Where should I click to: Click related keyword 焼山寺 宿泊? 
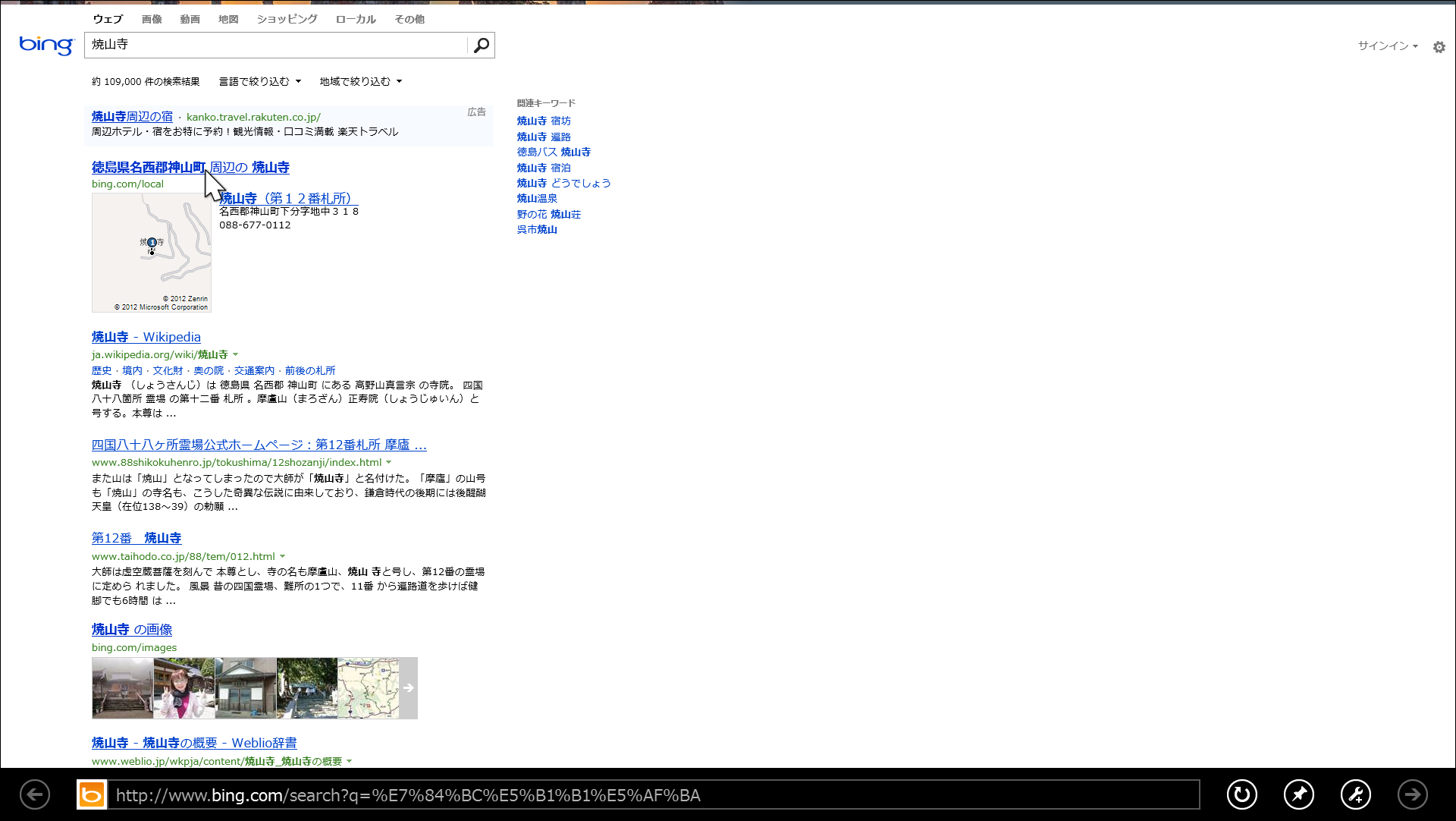(544, 168)
